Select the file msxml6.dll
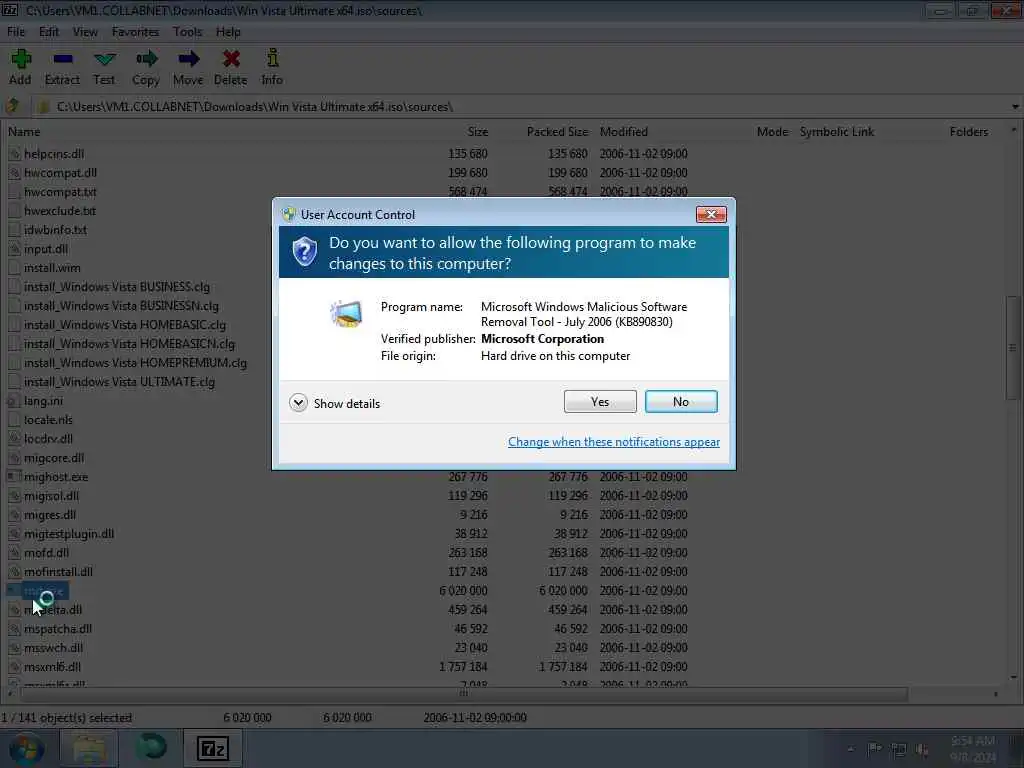Viewport: 1024px width, 768px height. pos(52,667)
